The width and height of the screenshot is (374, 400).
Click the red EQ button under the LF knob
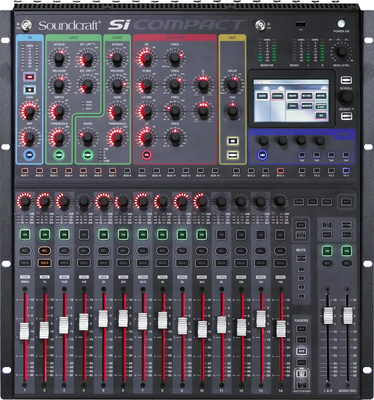[x=146, y=155]
